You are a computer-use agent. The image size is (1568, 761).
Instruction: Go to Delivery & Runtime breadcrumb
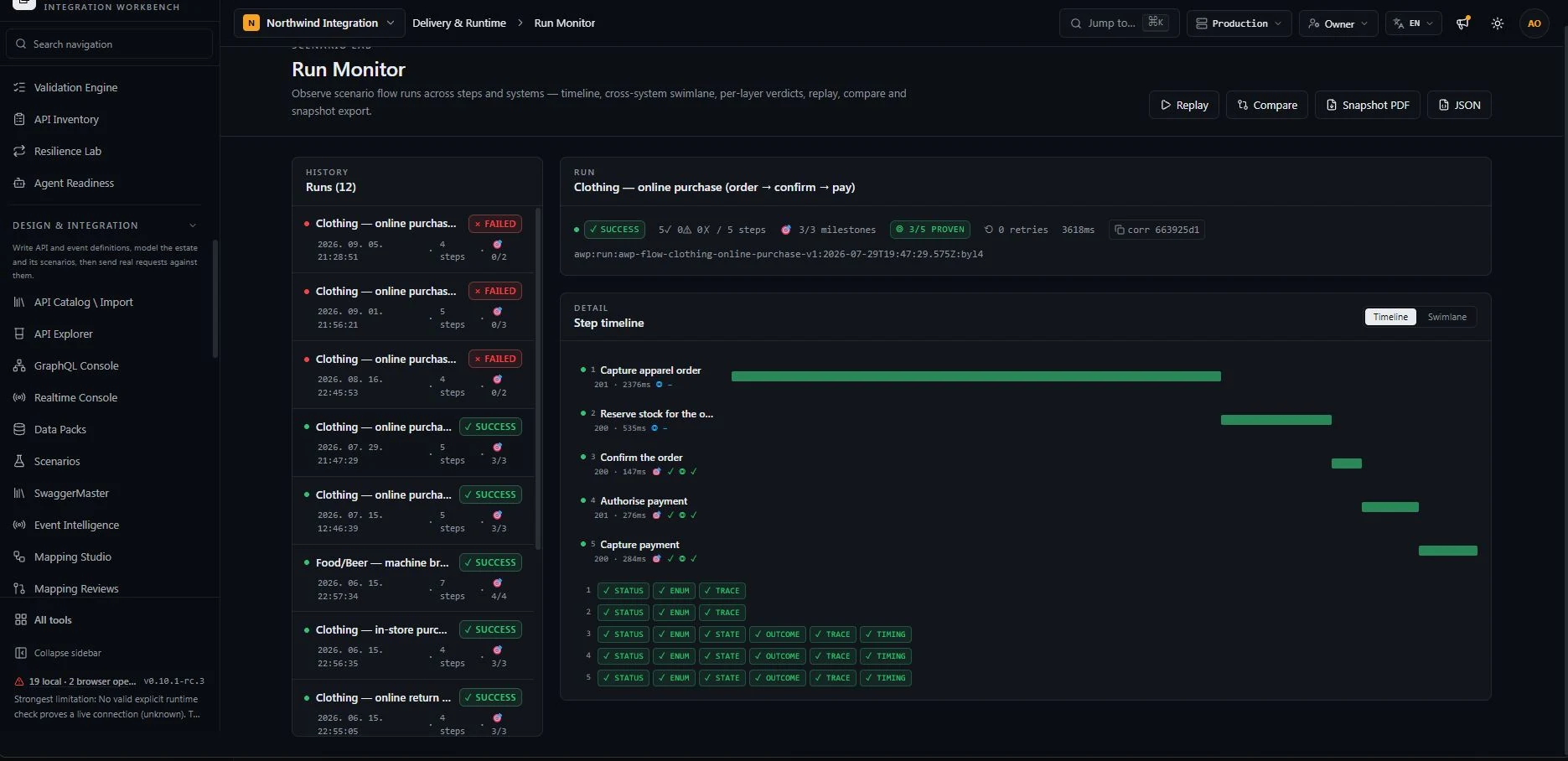coord(459,23)
